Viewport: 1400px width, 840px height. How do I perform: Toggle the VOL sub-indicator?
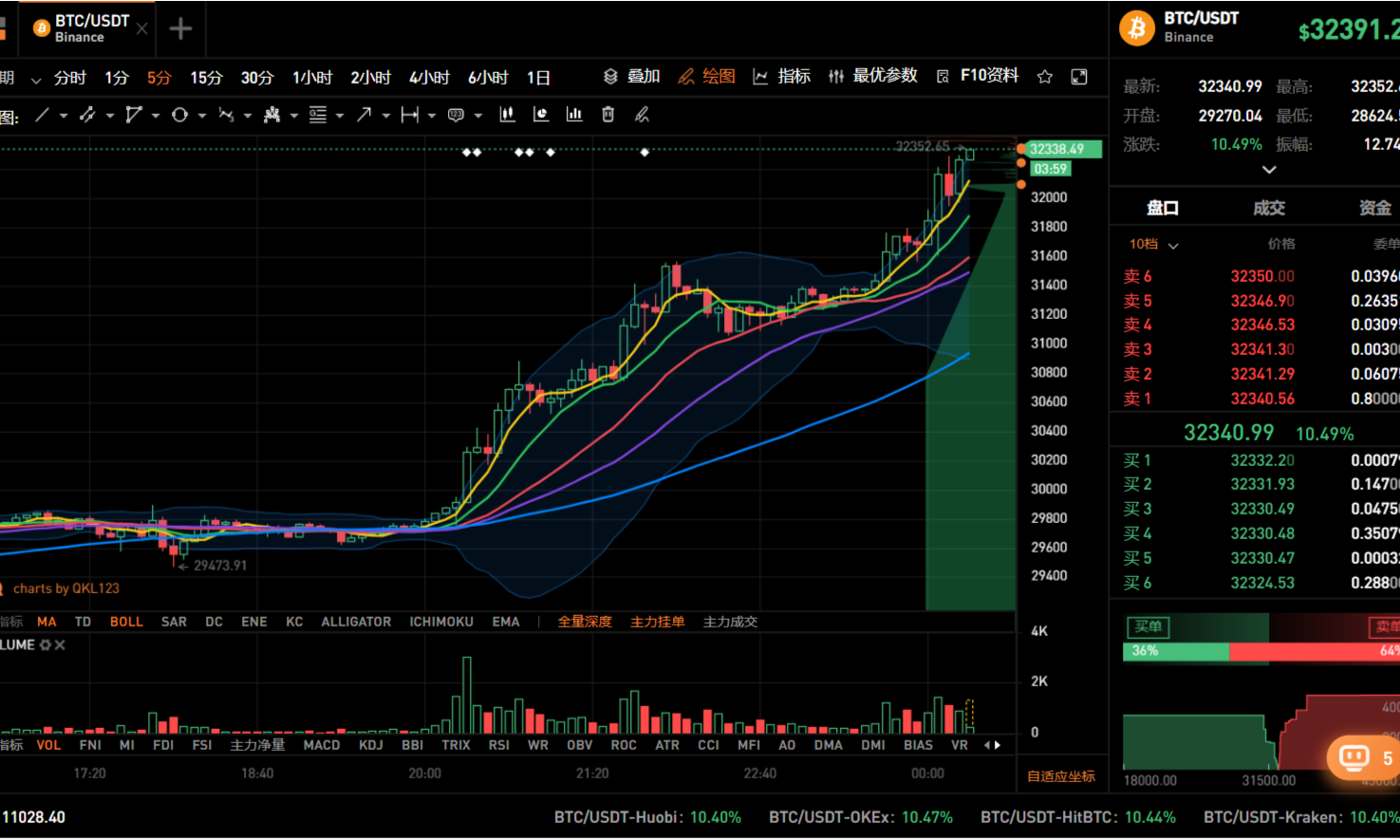pos(48,745)
